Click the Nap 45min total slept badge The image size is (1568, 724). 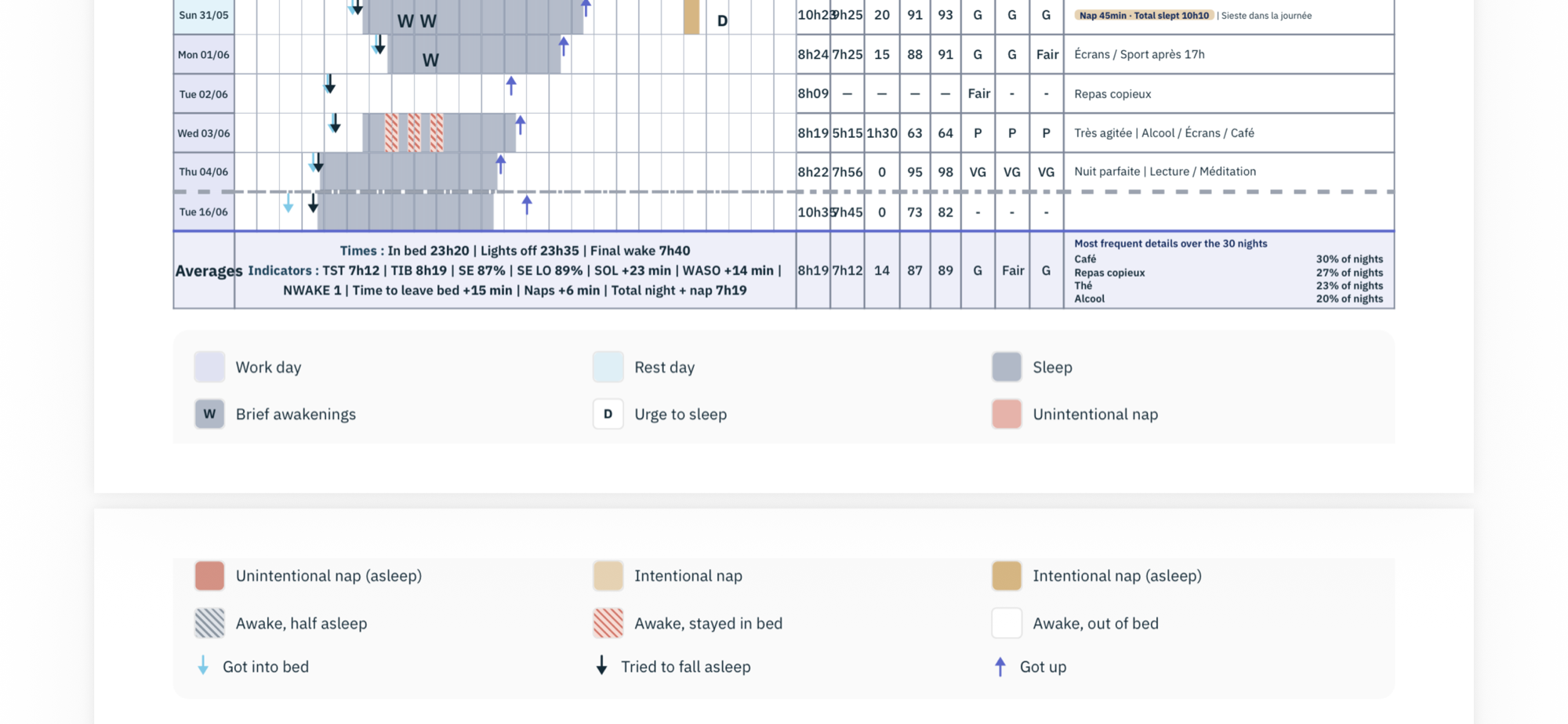[1144, 15]
